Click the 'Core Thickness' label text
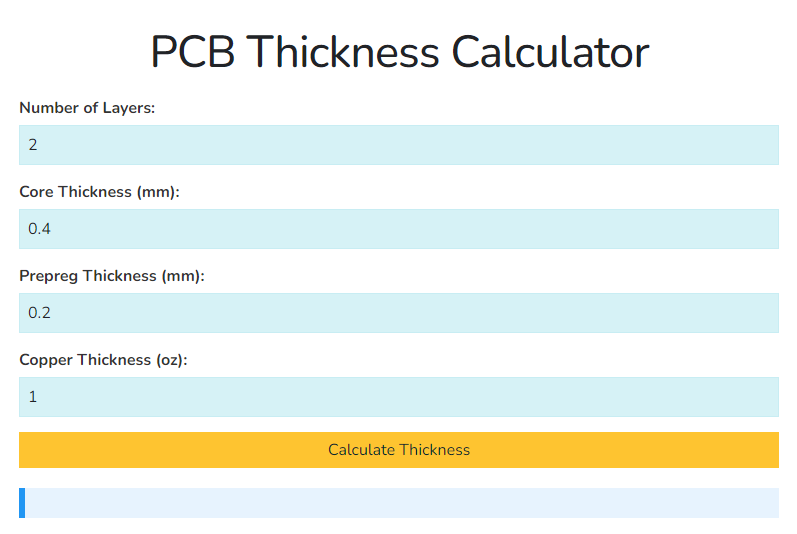 click(75, 192)
